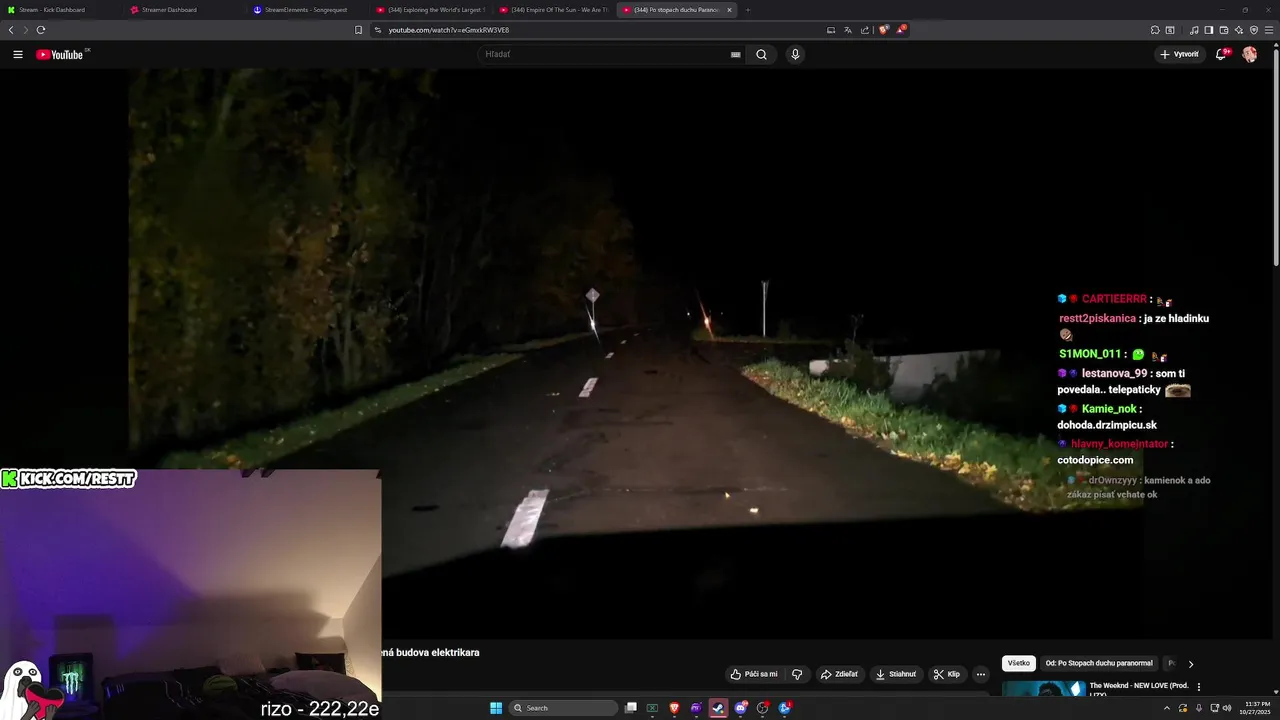Open the YouTube notifications bell
The width and height of the screenshot is (1280, 720).
[1221, 55]
